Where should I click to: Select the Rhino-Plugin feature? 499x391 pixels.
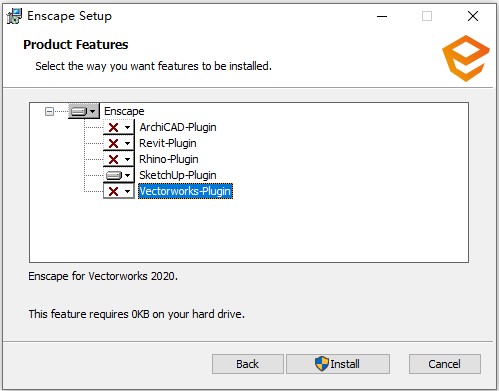point(169,159)
